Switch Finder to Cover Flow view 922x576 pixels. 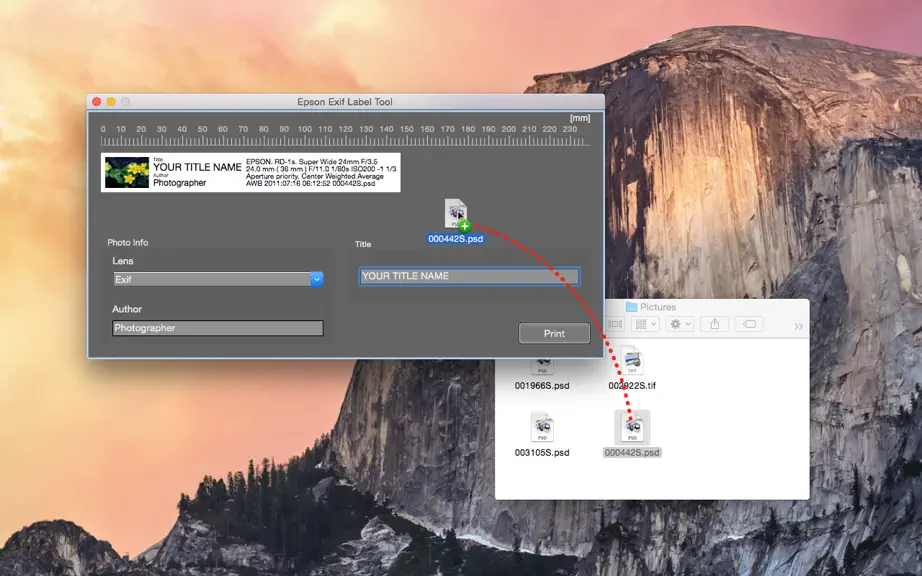click(615, 324)
